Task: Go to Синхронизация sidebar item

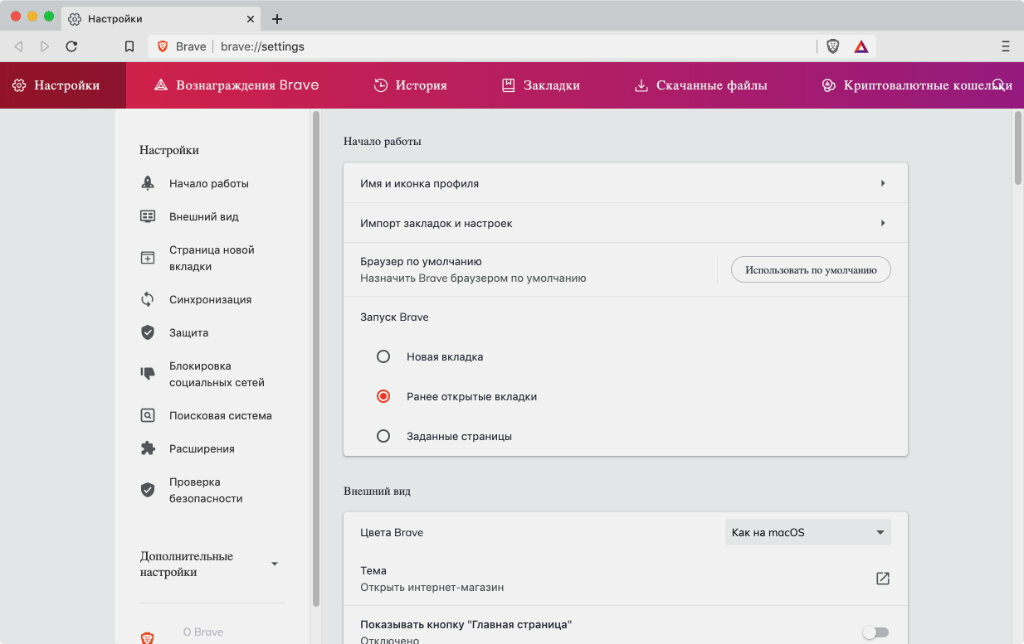Action: click(x=210, y=299)
